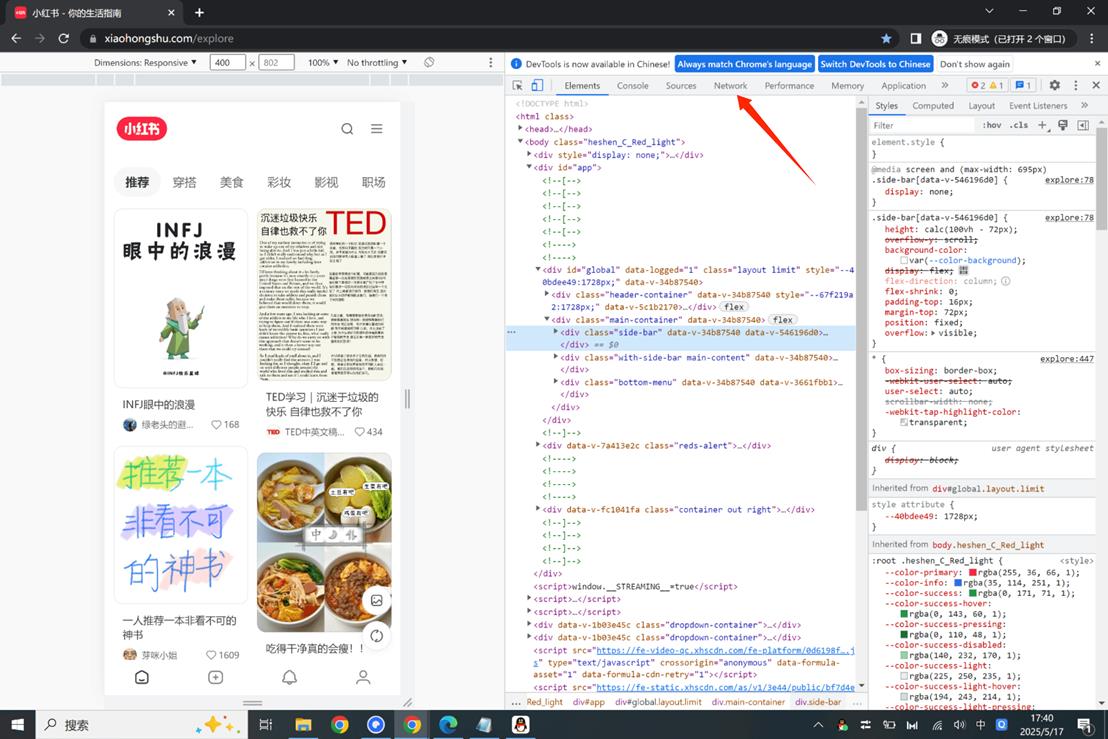This screenshot has height=739, width=1108.
Task: Expand the side-bar div node
Action: [556, 332]
